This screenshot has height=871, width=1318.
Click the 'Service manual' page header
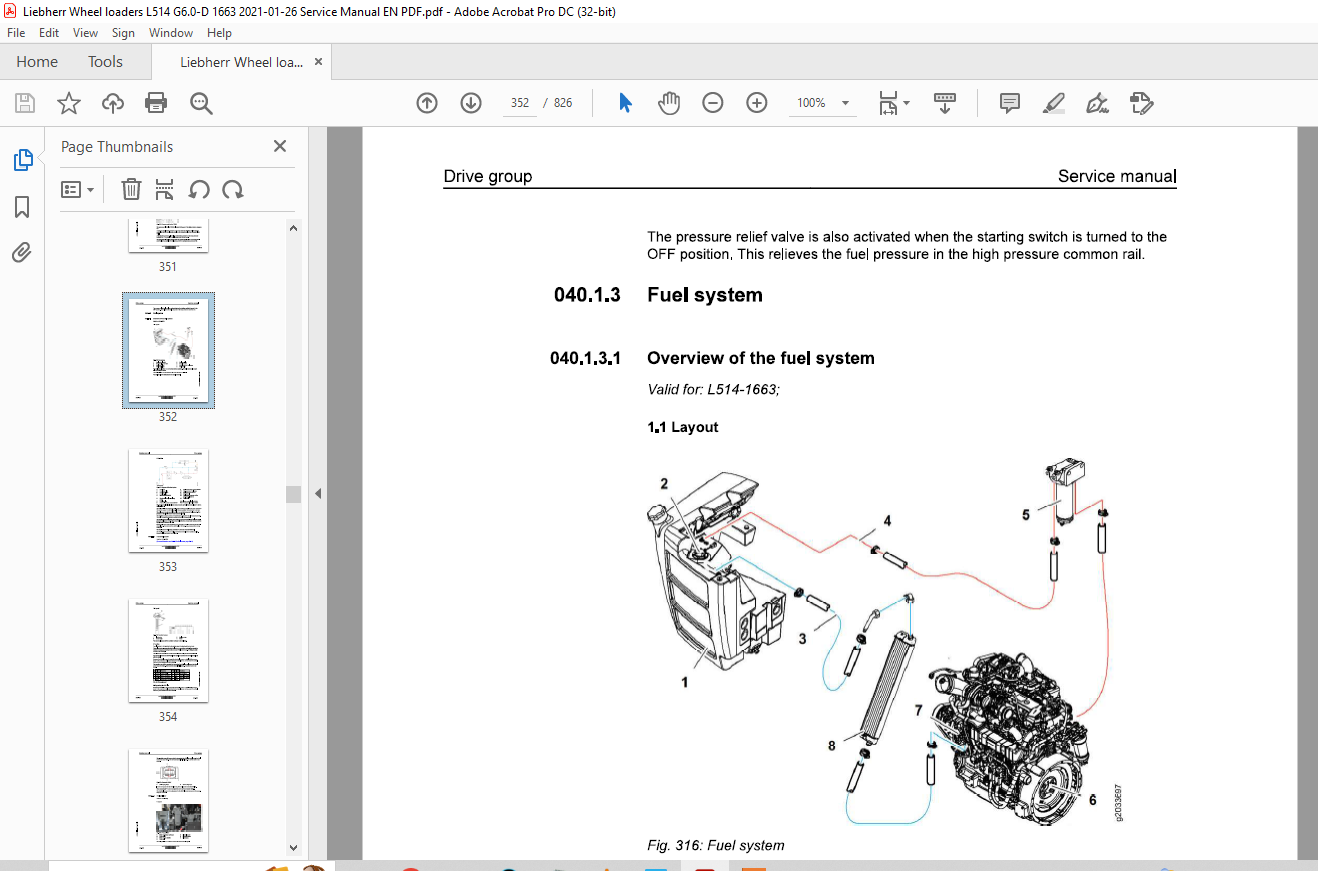[x=1117, y=176]
